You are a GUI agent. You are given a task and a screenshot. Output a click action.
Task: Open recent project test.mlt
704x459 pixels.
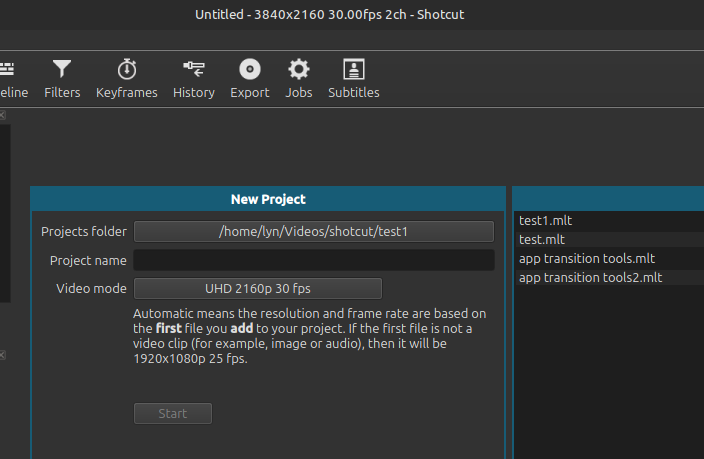(x=542, y=240)
